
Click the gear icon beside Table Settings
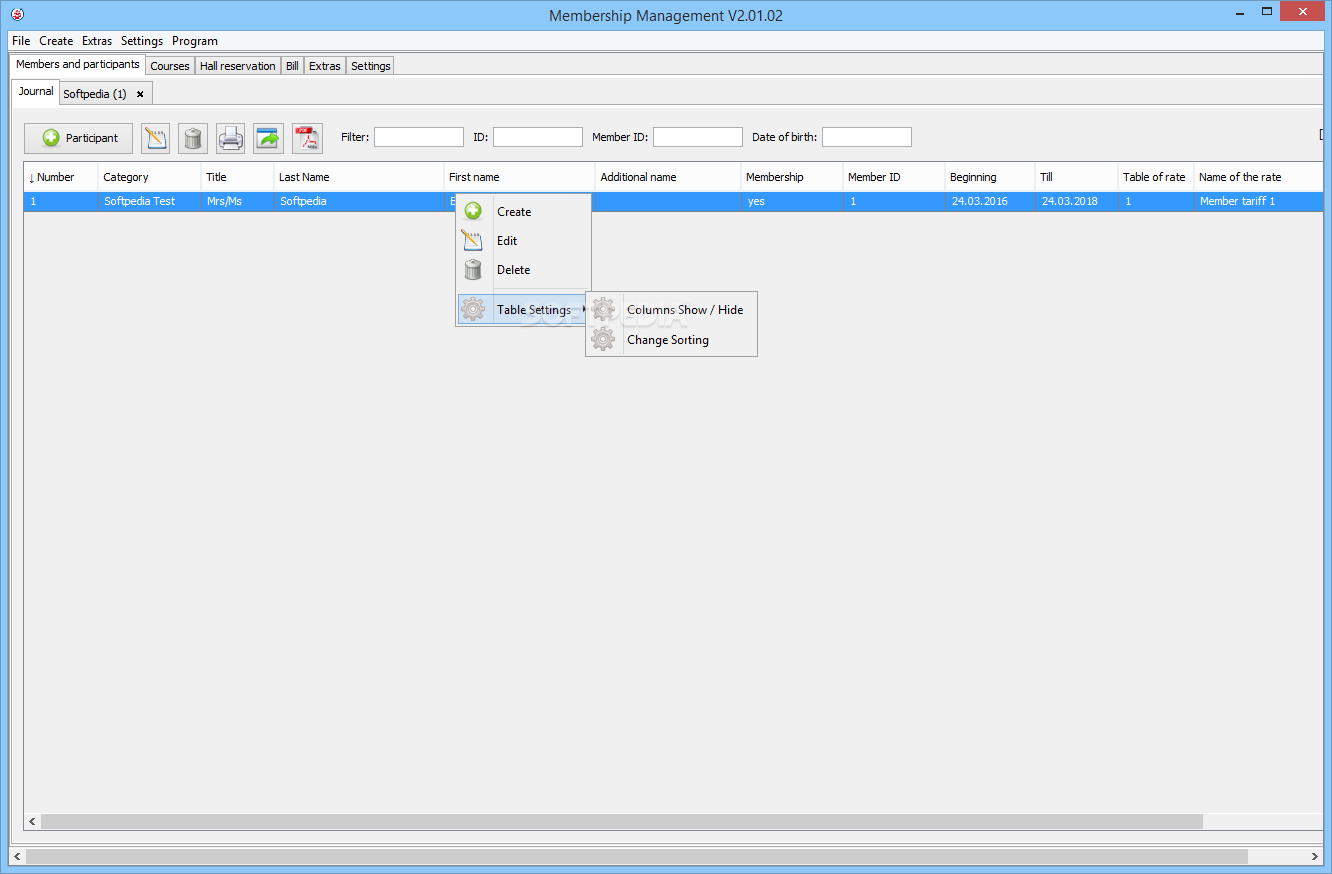tap(473, 310)
